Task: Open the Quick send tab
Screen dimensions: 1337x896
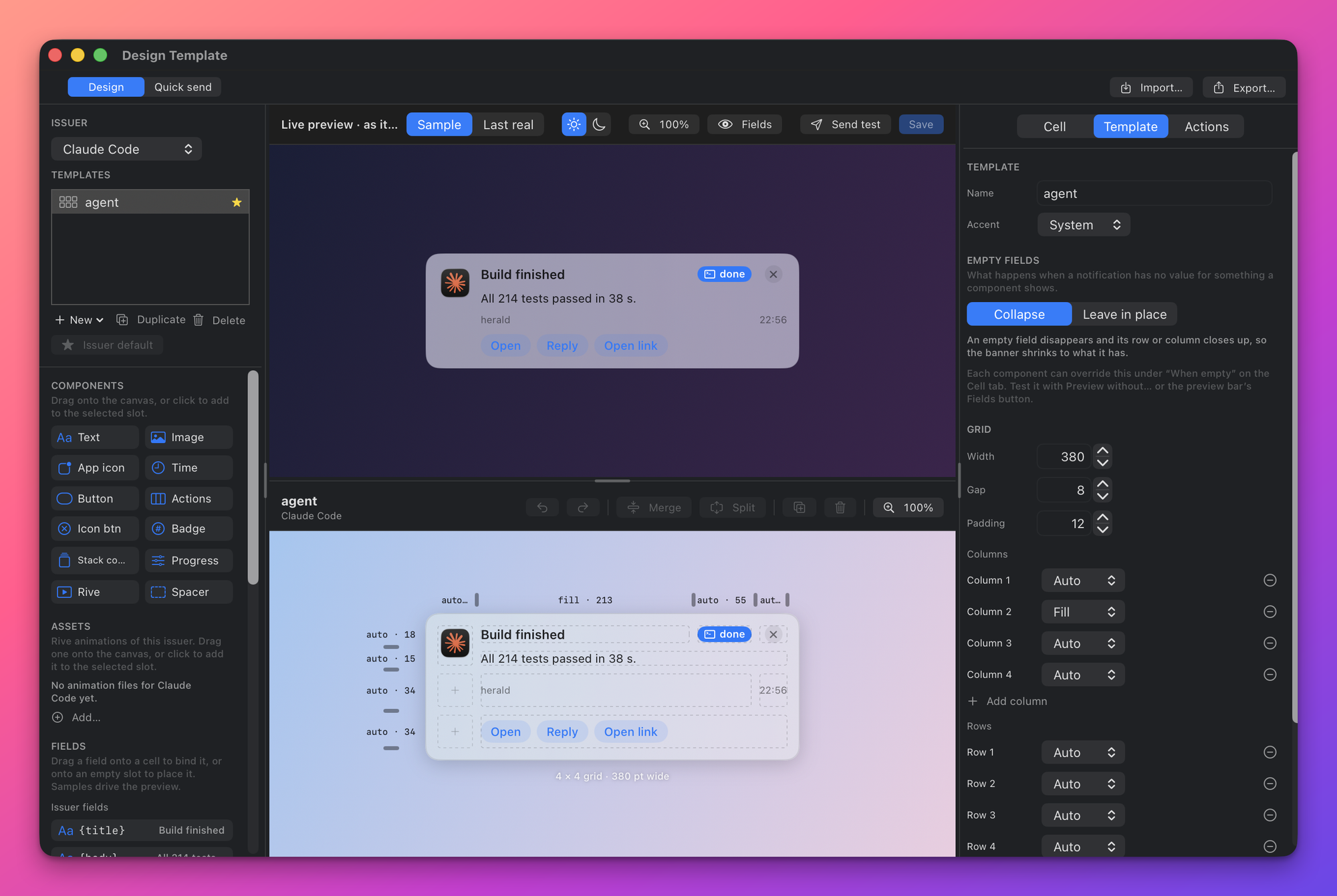Action: (x=183, y=87)
